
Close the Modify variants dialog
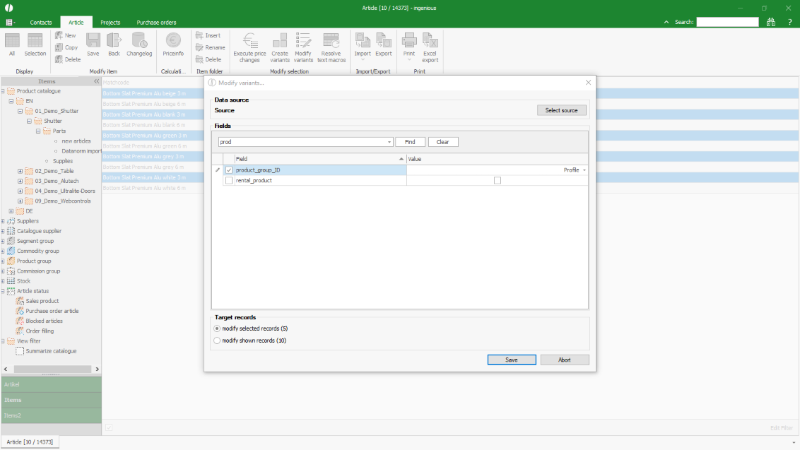[x=588, y=82]
